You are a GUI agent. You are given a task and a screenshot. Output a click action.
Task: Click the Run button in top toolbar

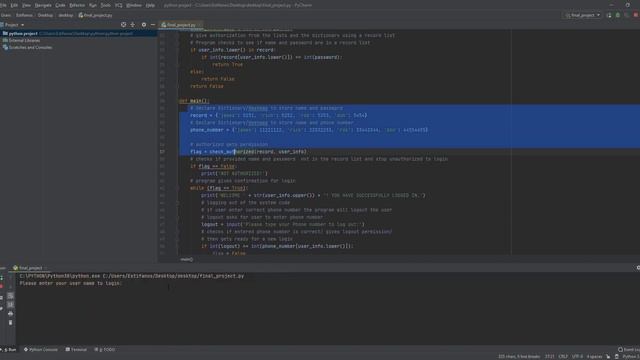[x=609, y=15]
